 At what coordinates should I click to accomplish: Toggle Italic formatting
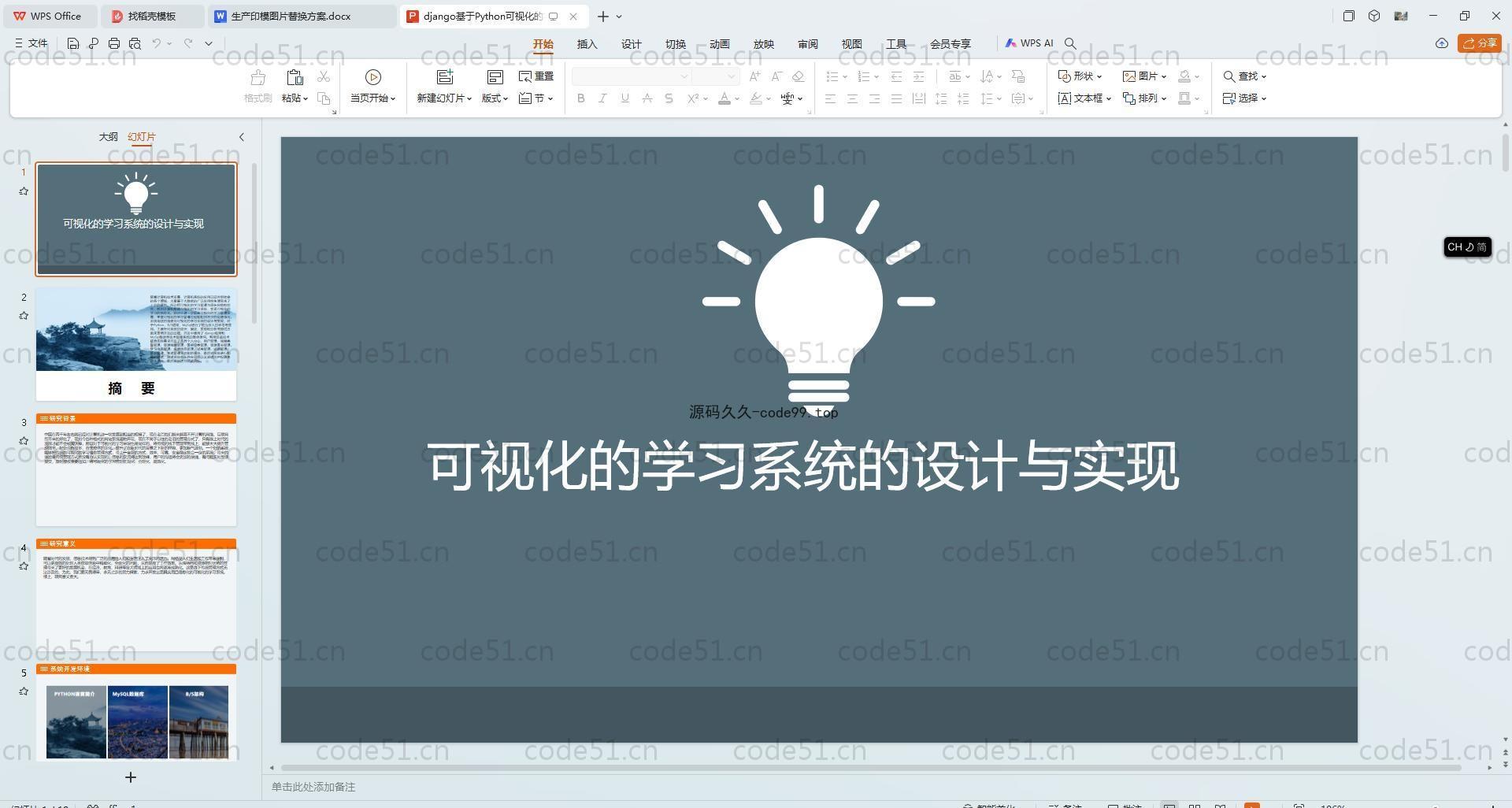(602, 98)
